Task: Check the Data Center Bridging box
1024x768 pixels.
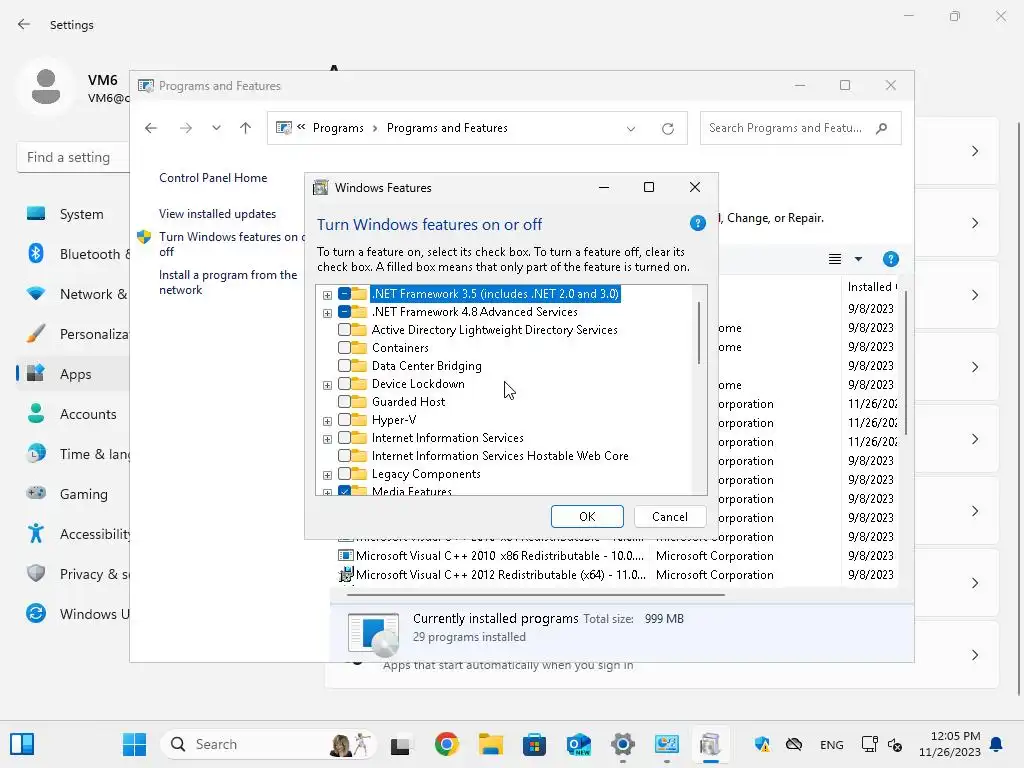Action: (344, 366)
